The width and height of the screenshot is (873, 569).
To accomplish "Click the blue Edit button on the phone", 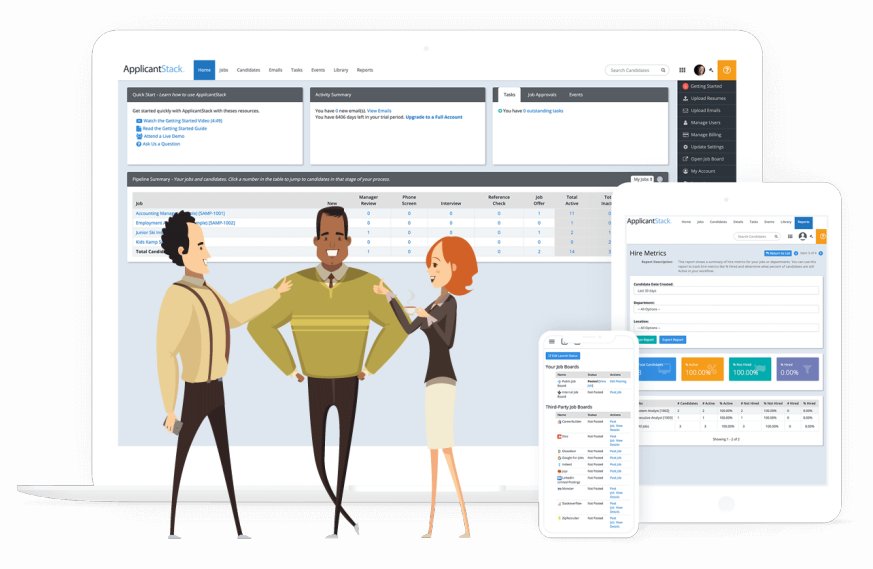I will click(562, 356).
